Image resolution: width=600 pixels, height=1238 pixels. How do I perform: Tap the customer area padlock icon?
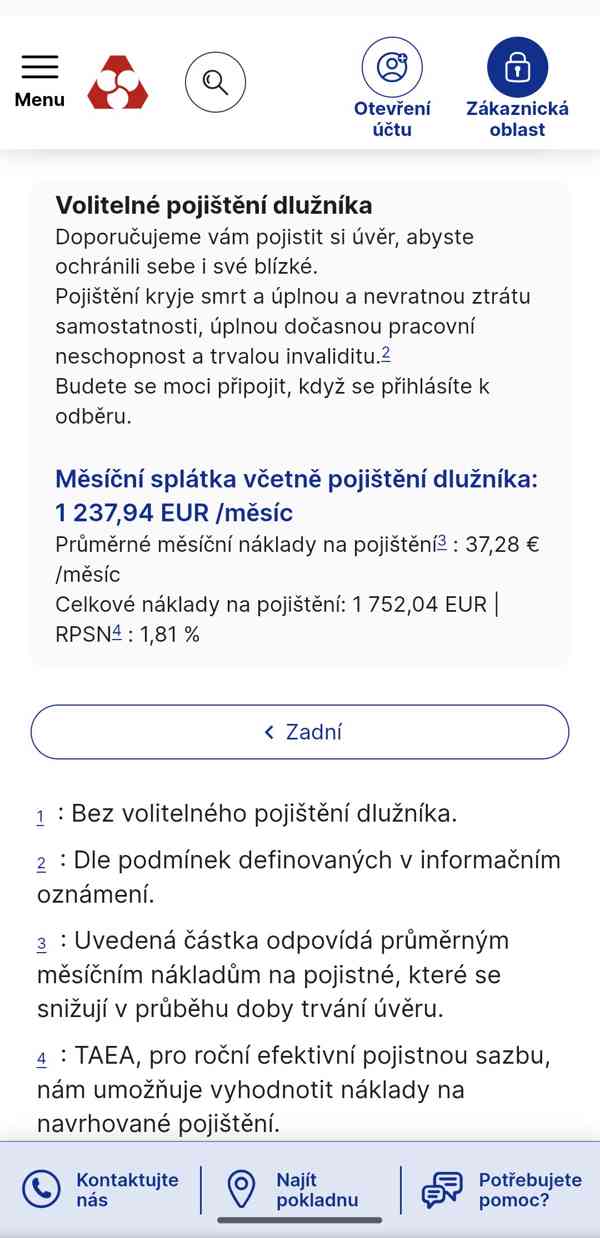tap(517, 68)
